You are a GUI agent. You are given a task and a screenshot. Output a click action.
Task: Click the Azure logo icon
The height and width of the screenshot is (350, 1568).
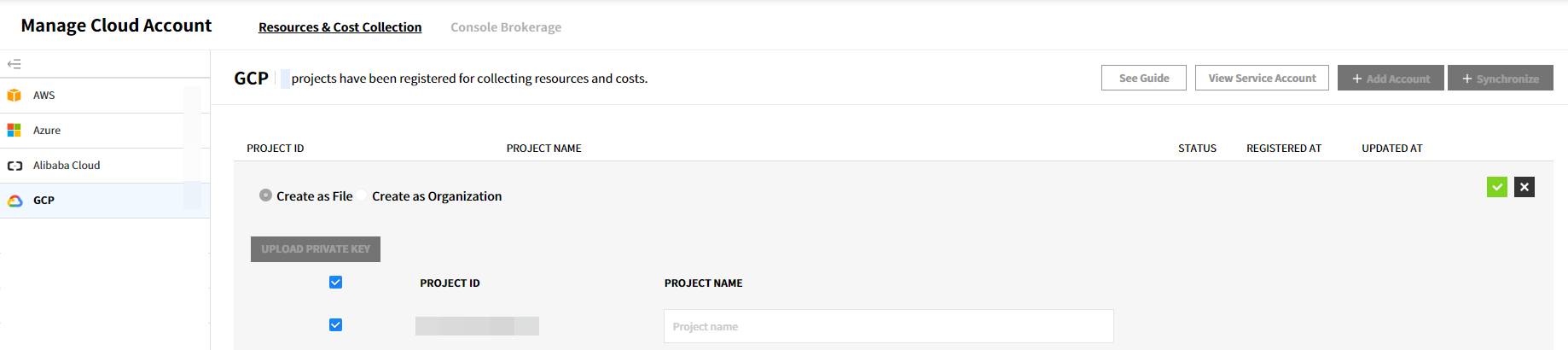[x=15, y=131]
